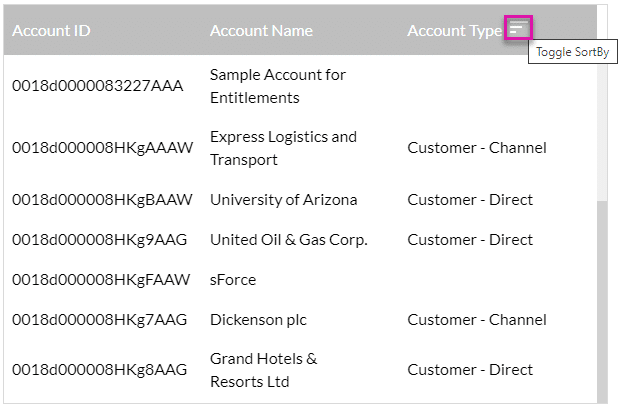Select the sForce account name
Screen dimensions: 625x408
click(233, 280)
